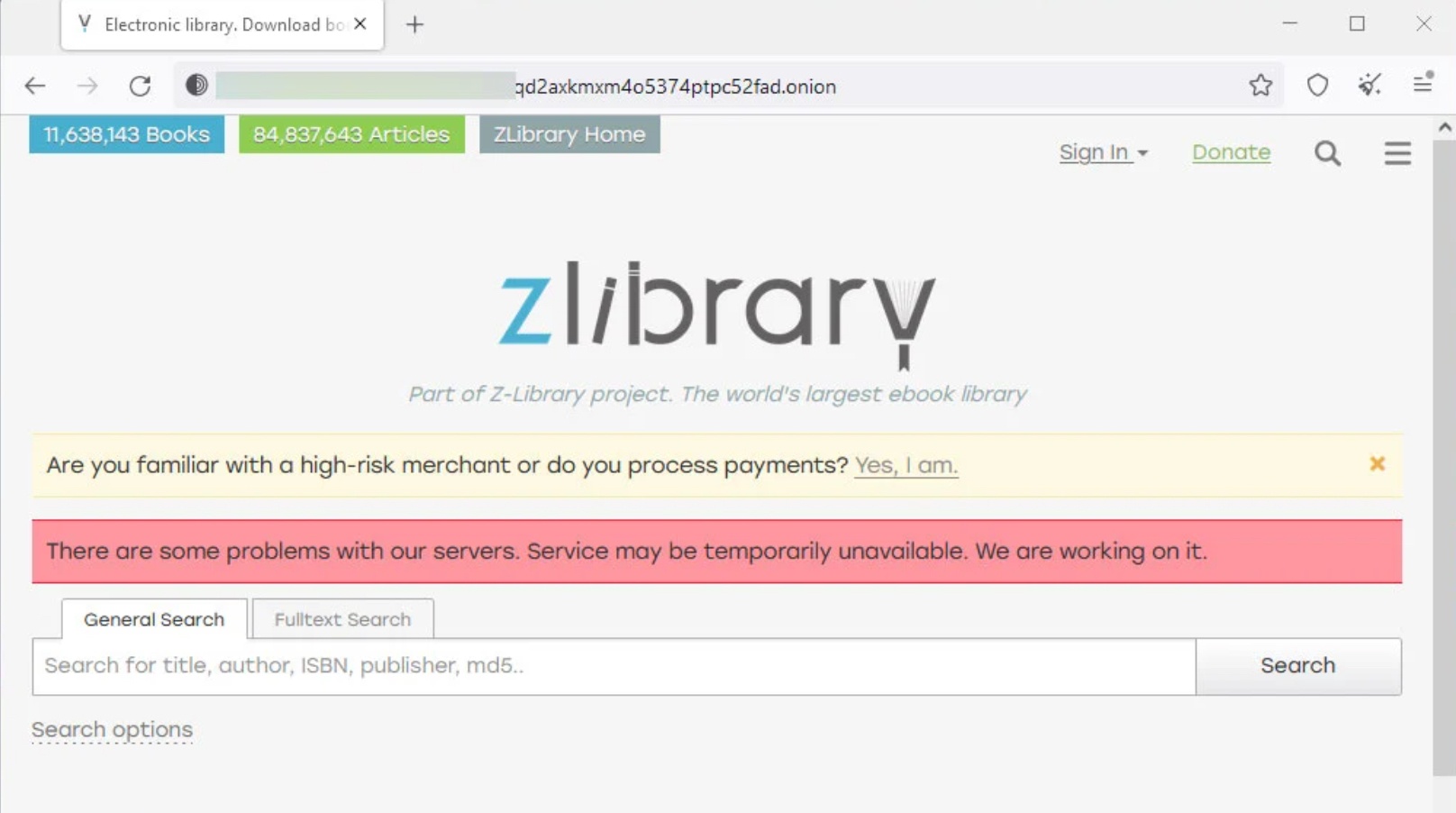Dismiss the yellow merchant notice banner
Screen dimensions: 1456x813
click(1377, 464)
